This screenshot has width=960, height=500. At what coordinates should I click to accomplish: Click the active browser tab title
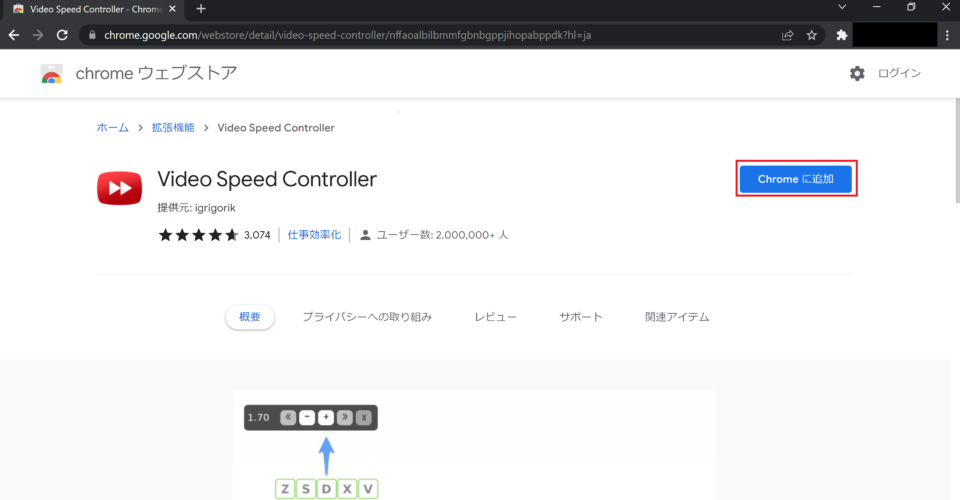(x=96, y=9)
